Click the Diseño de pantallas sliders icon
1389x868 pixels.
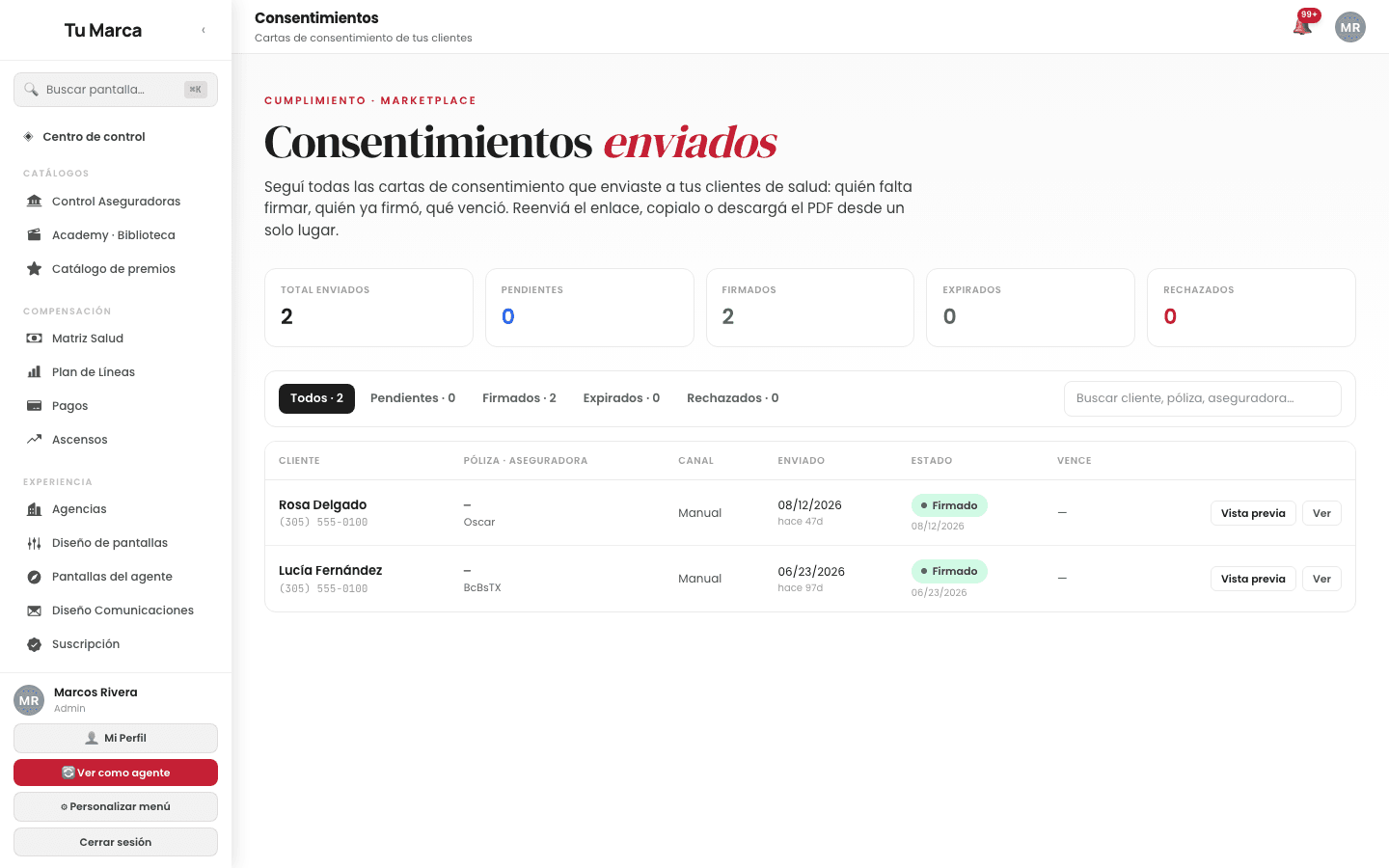[x=35, y=543]
